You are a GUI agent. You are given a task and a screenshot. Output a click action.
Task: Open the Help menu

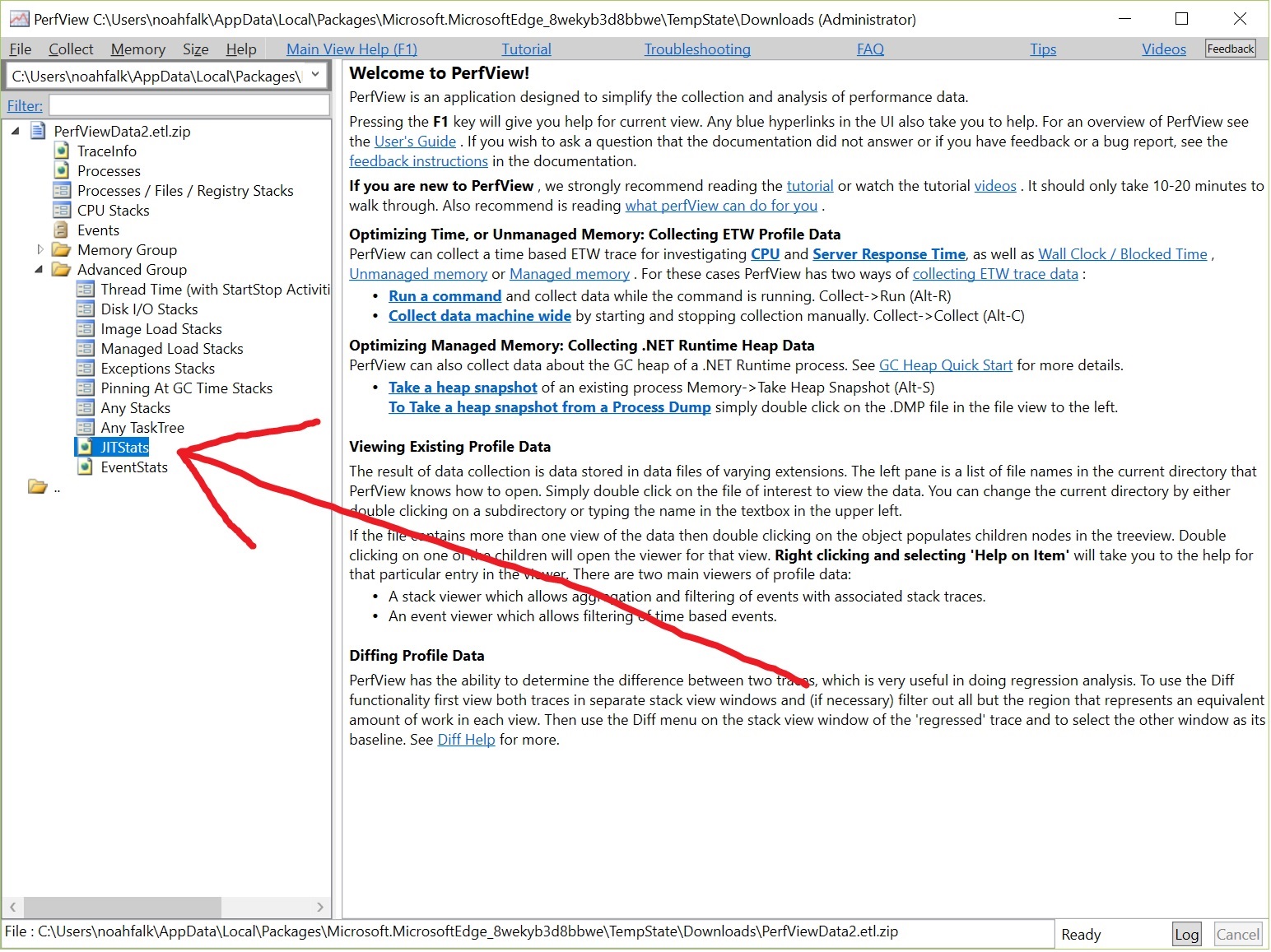(241, 49)
